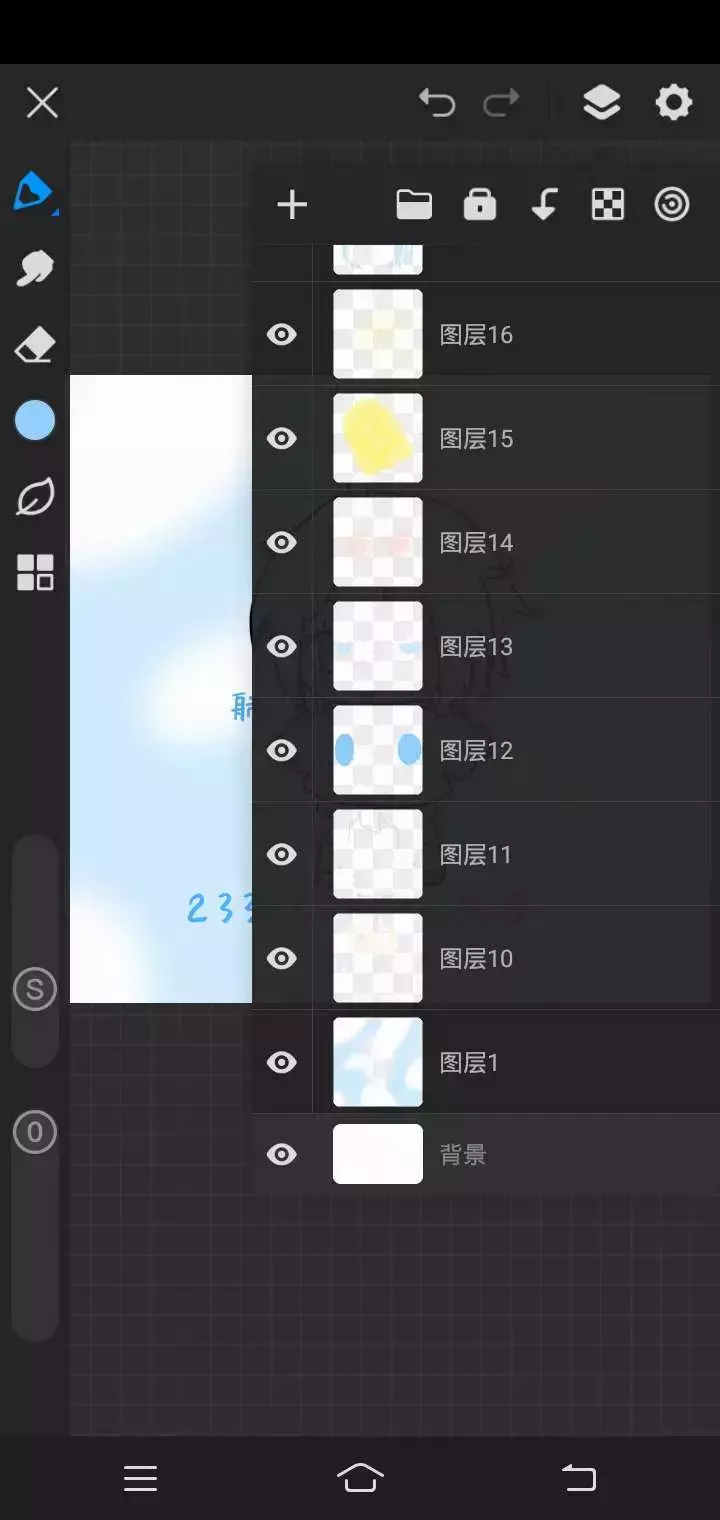
Task: Collapse the layers panel via layers icon
Action: (x=601, y=102)
